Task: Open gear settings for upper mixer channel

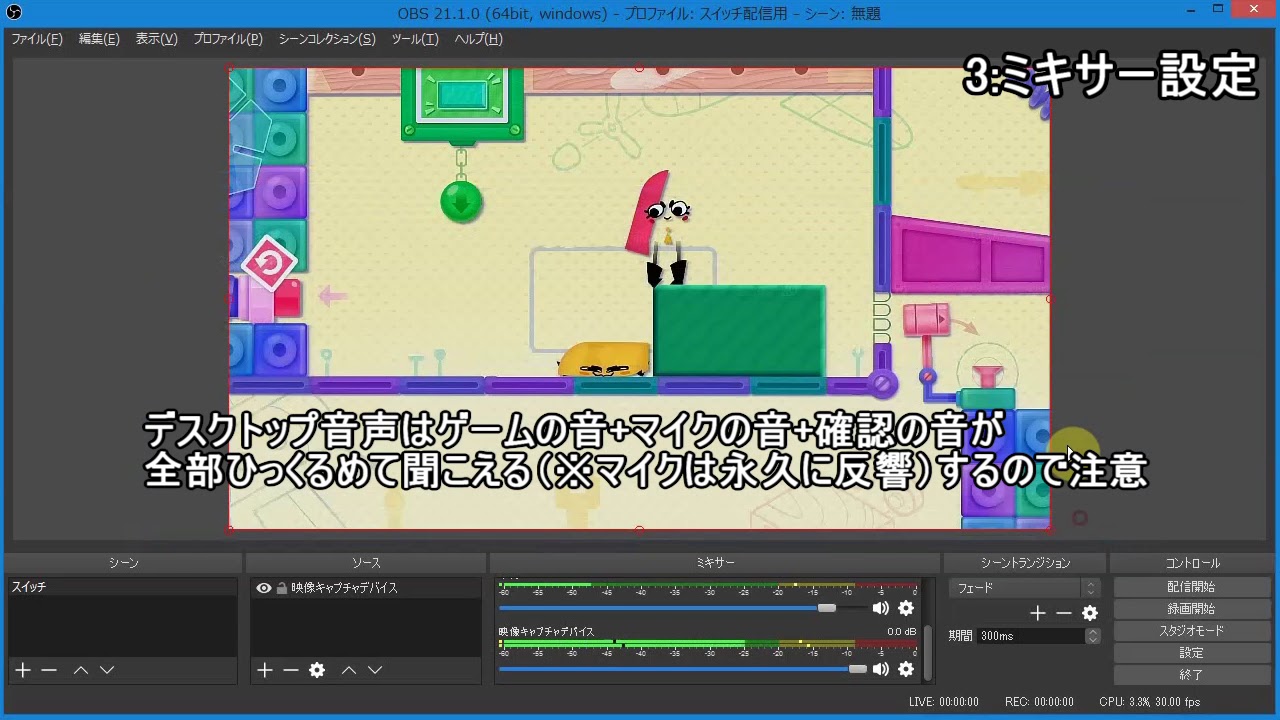Action: coord(906,608)
